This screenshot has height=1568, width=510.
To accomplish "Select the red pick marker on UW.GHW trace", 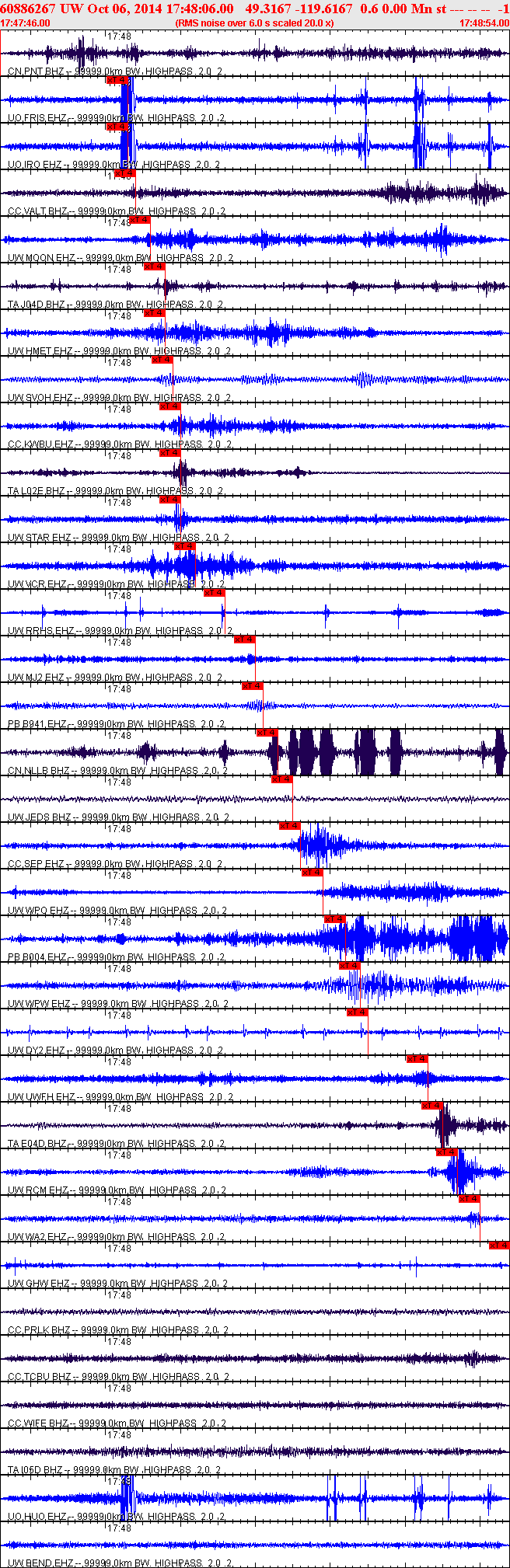I will click(x=499, y=1246).
